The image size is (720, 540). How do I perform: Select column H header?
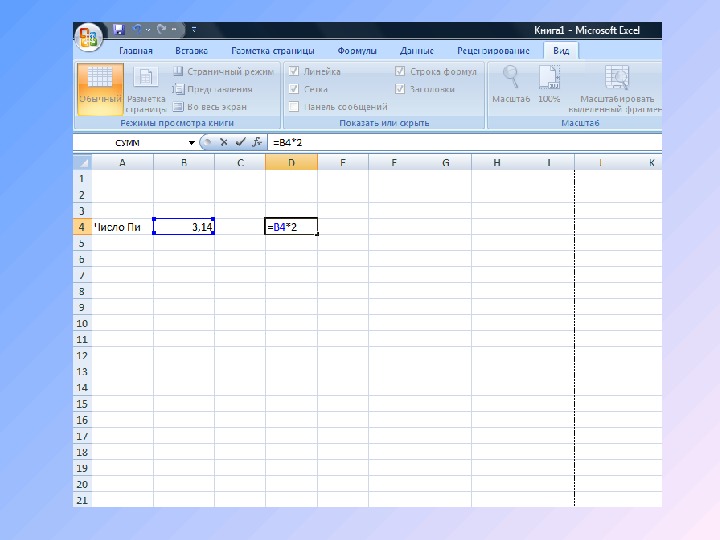pyautogui.click(x=497, y=163)
